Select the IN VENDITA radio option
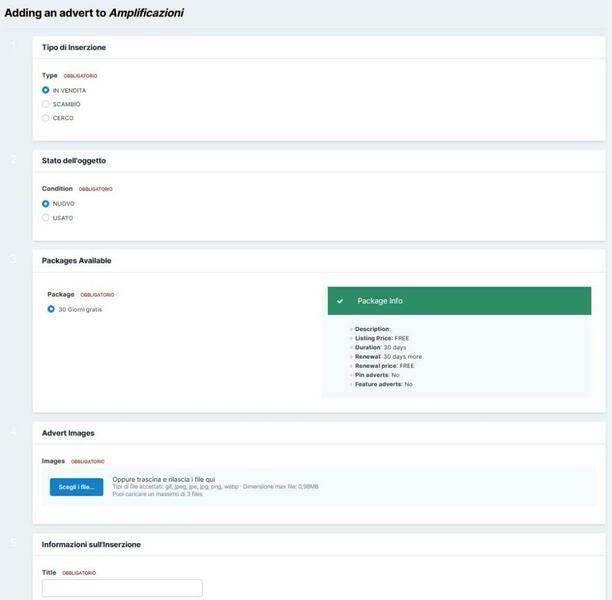The width and height of the screenshot is (612, 600). pos(46,90)
